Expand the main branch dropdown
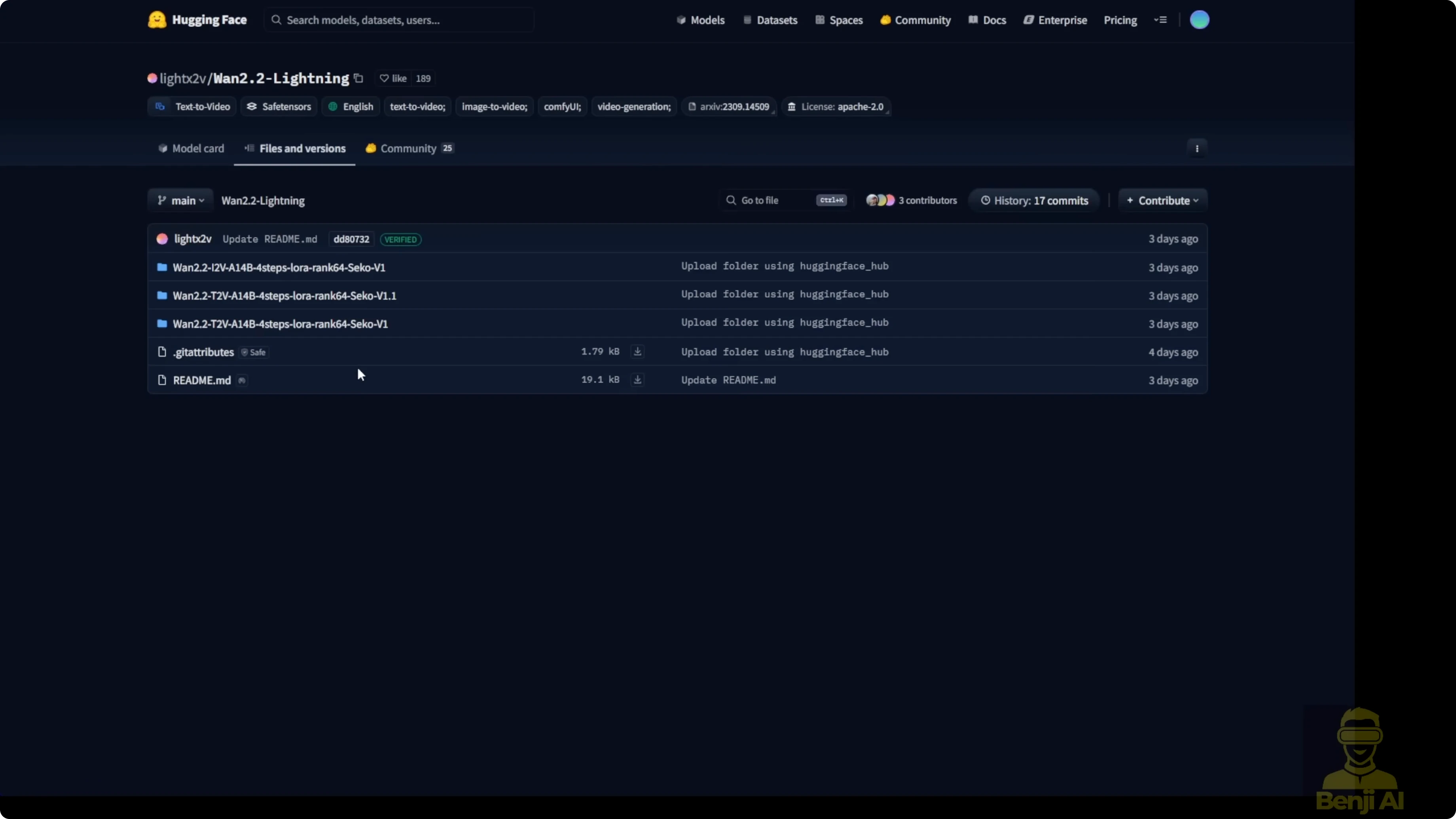The image size is (1456, 819). tap(180, 201)
